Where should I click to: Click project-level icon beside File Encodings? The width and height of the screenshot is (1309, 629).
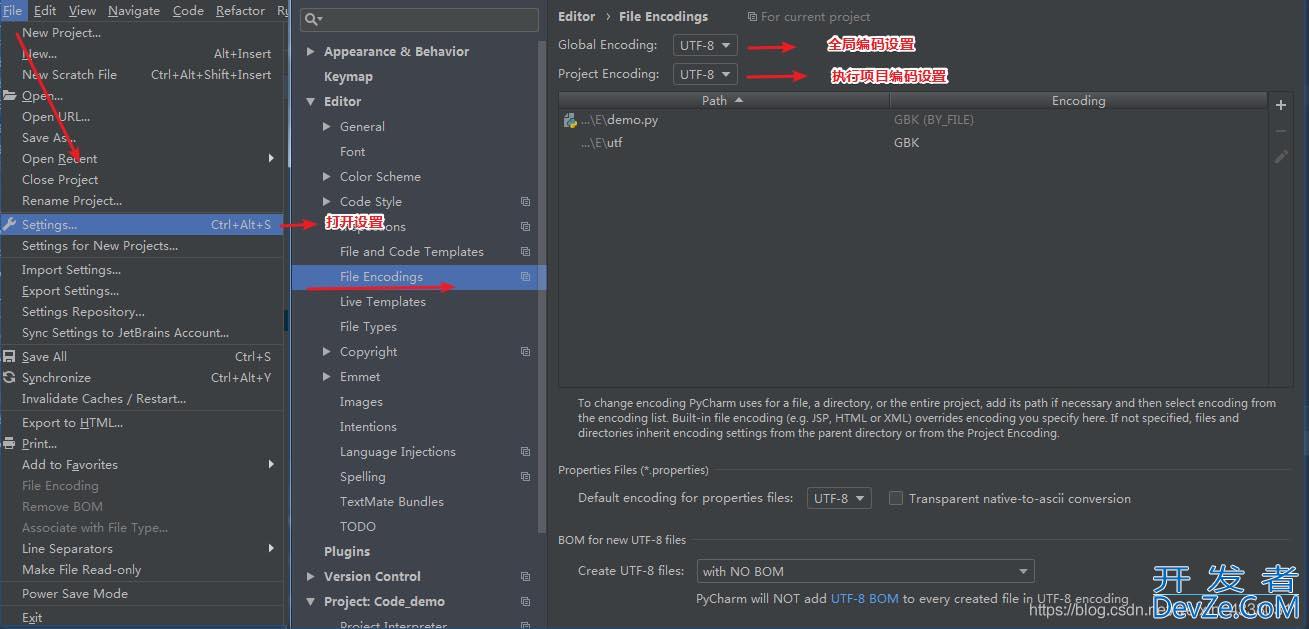[x=525, y=277]
